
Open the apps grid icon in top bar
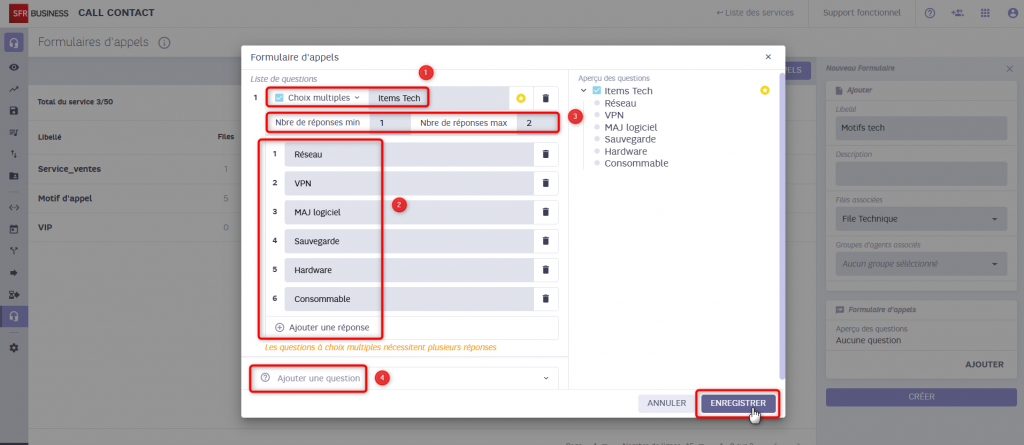click(986, 13)
